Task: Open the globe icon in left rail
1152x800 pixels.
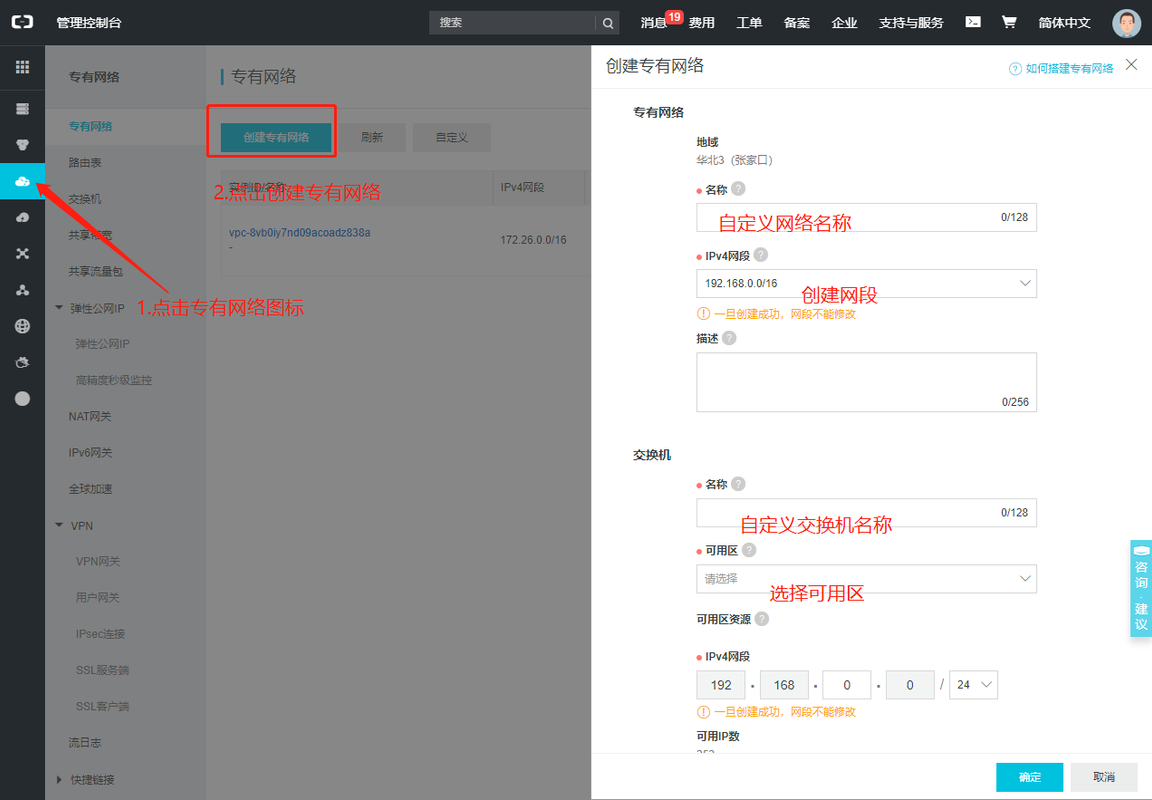Action: [22, 326]
